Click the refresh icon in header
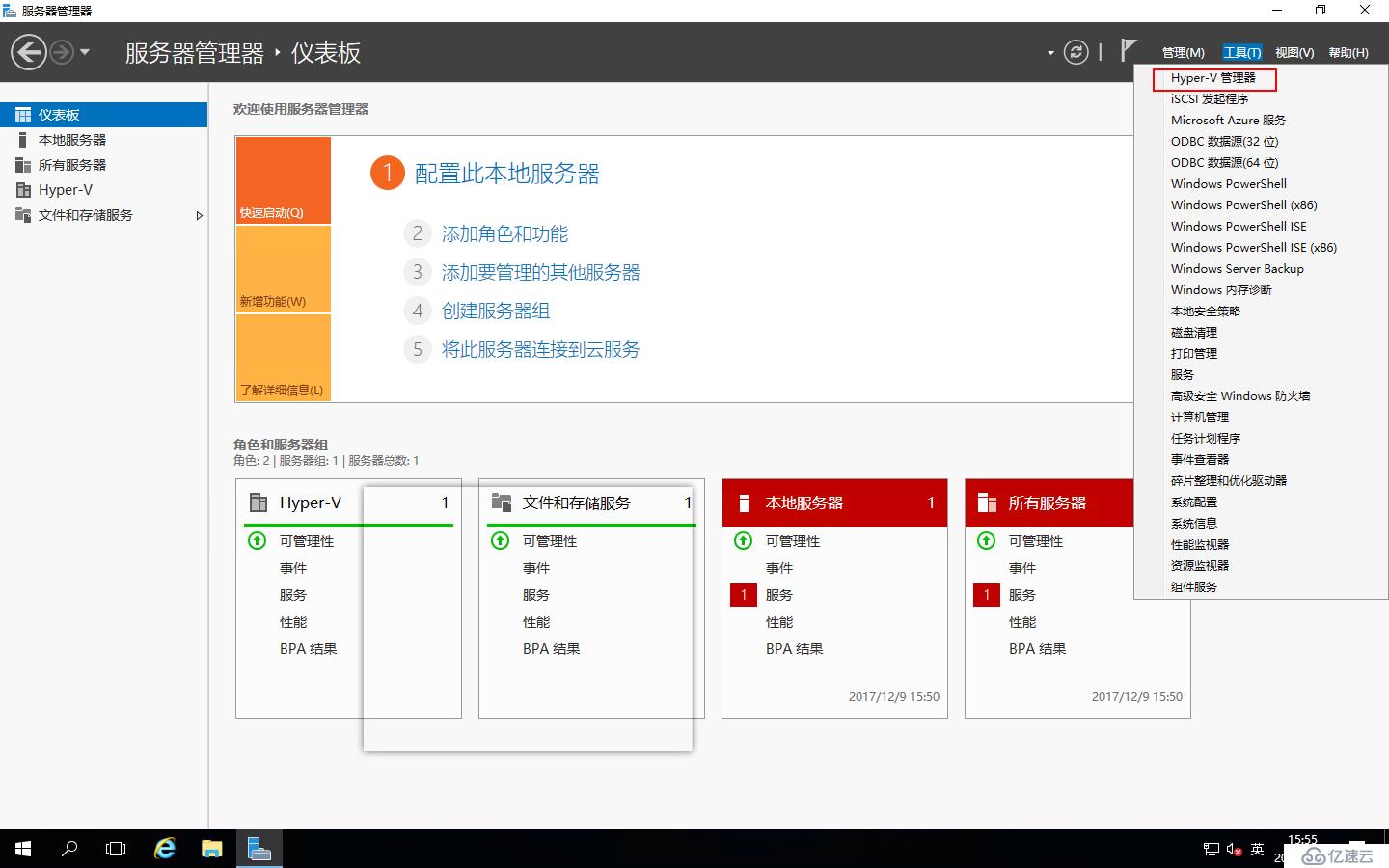This screenshot has height=868, width=1389. 1076,52
